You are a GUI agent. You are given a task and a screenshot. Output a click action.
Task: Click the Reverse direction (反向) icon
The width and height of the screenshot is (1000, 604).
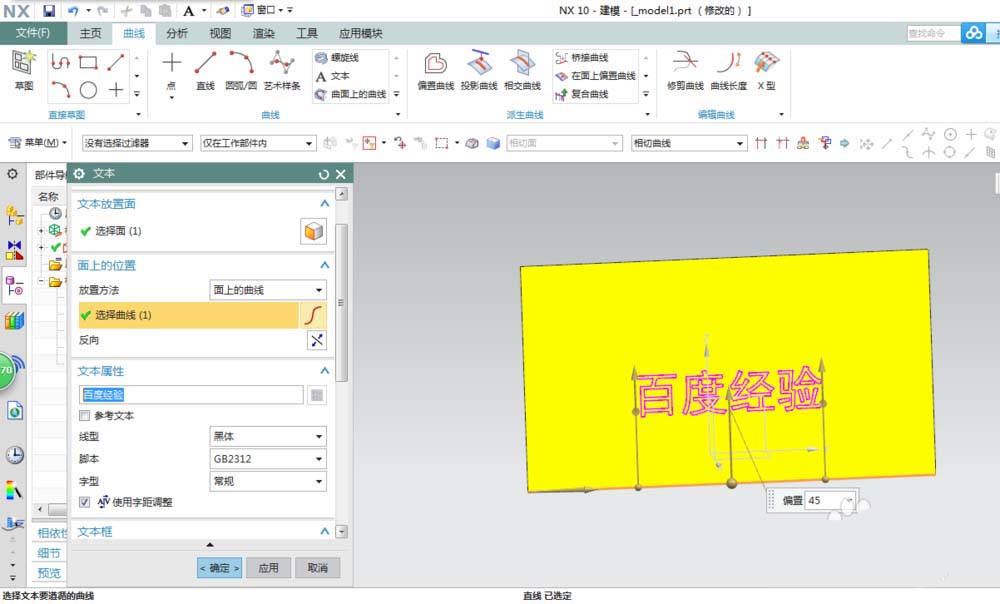[x=317, y=340]
